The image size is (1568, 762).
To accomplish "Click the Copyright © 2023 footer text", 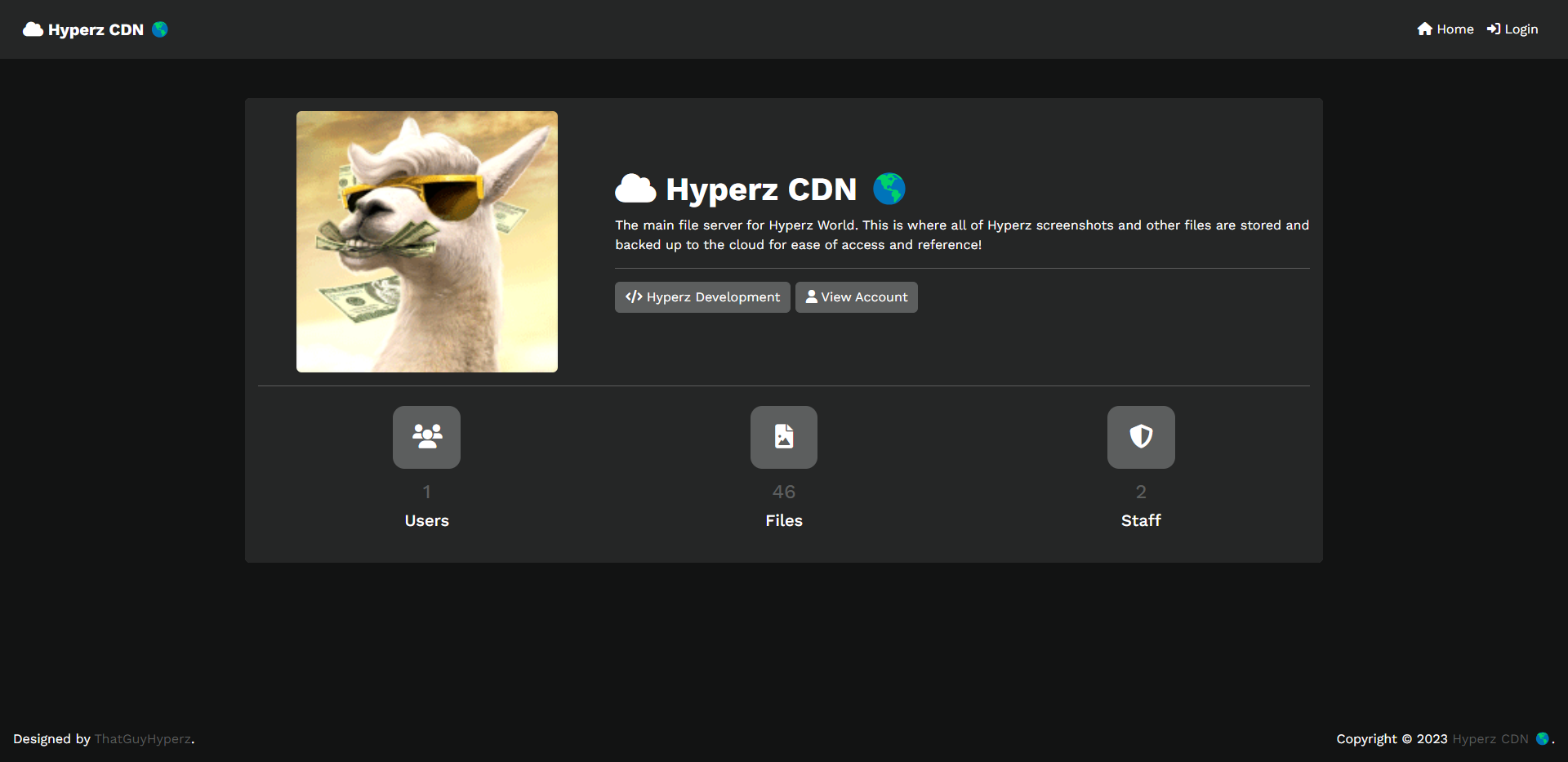I will [x=1392, y=739].
